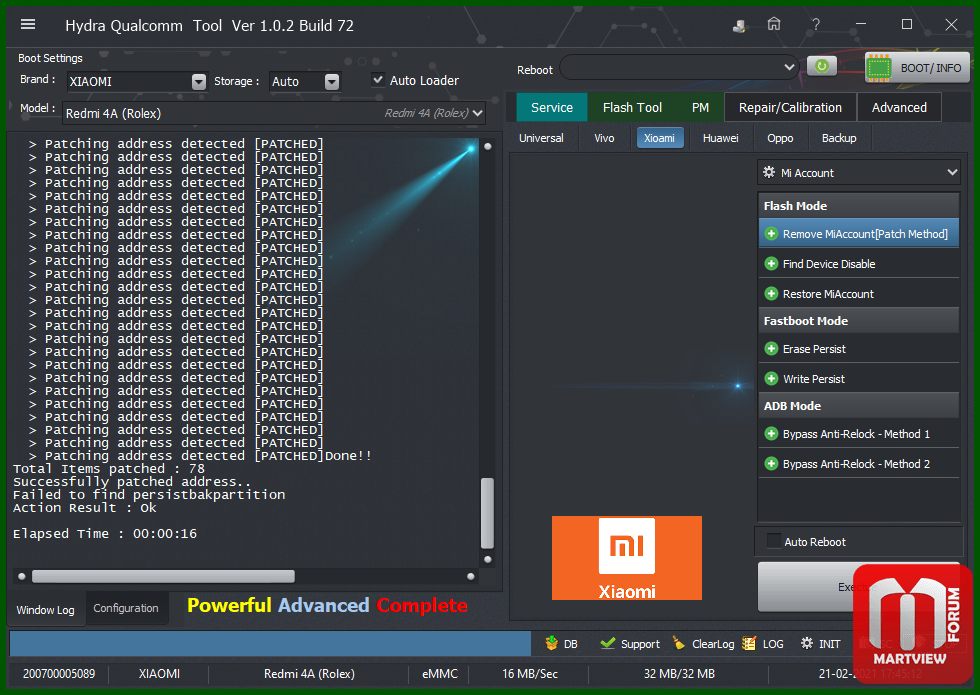Screen dimensions: 980x695
Task: Open the hamburger menu icon
Action: pos(28,25)
